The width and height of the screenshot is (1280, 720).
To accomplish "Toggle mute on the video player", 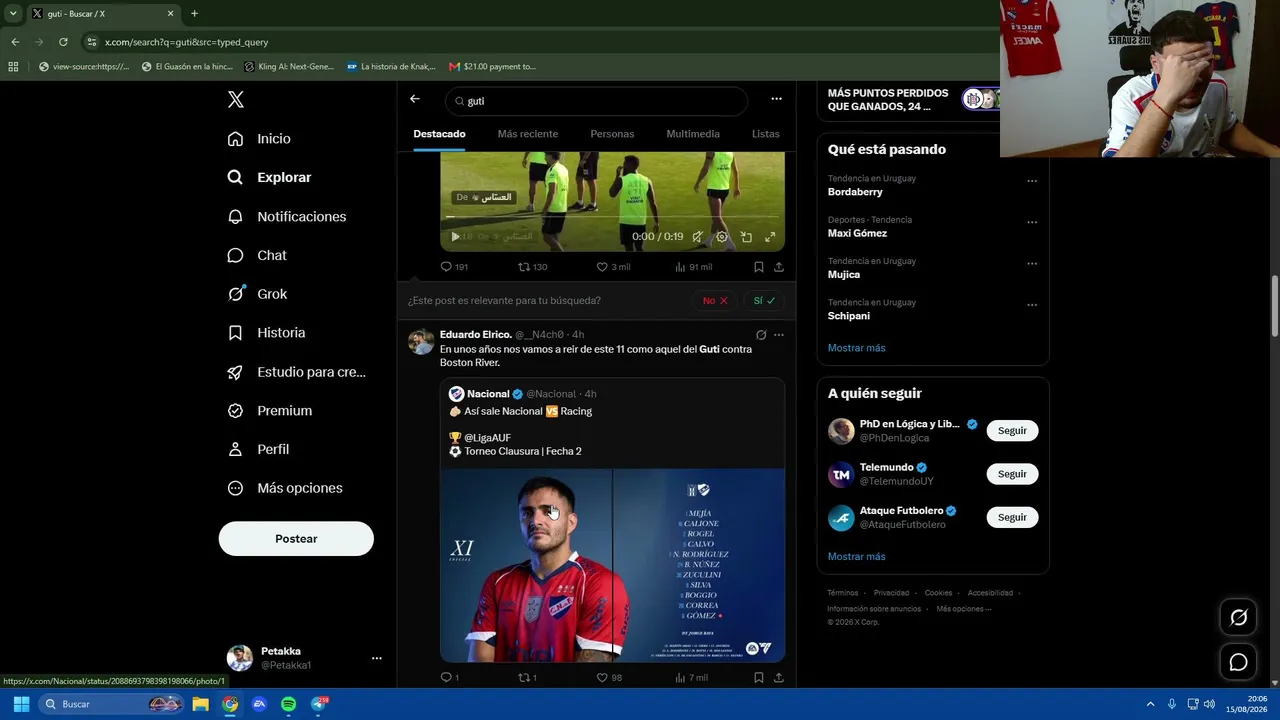I will coord(698,237).
